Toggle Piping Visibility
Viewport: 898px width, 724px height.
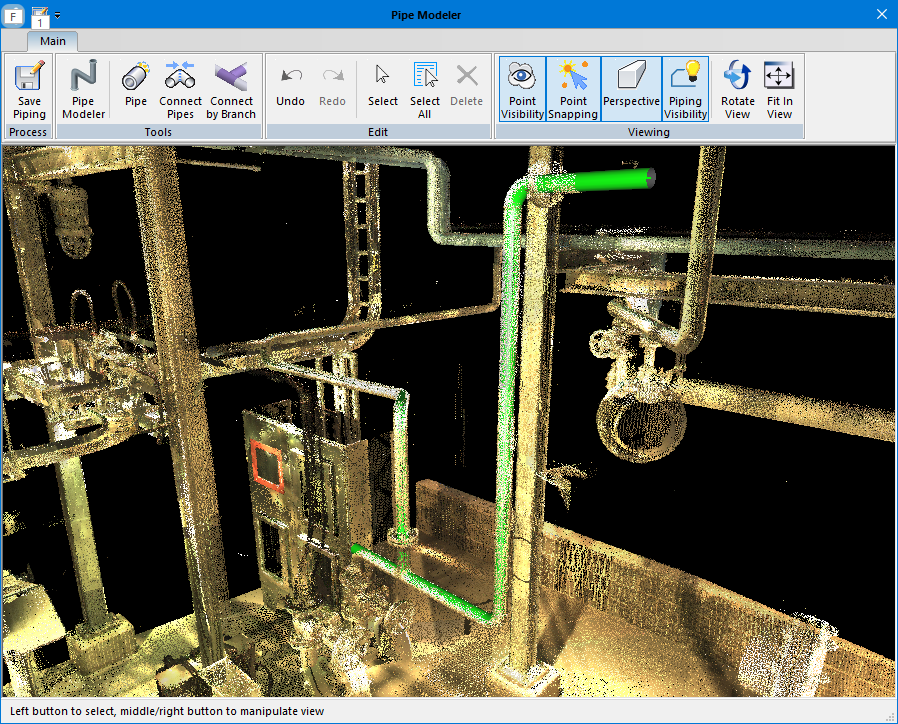pos(685,89)
